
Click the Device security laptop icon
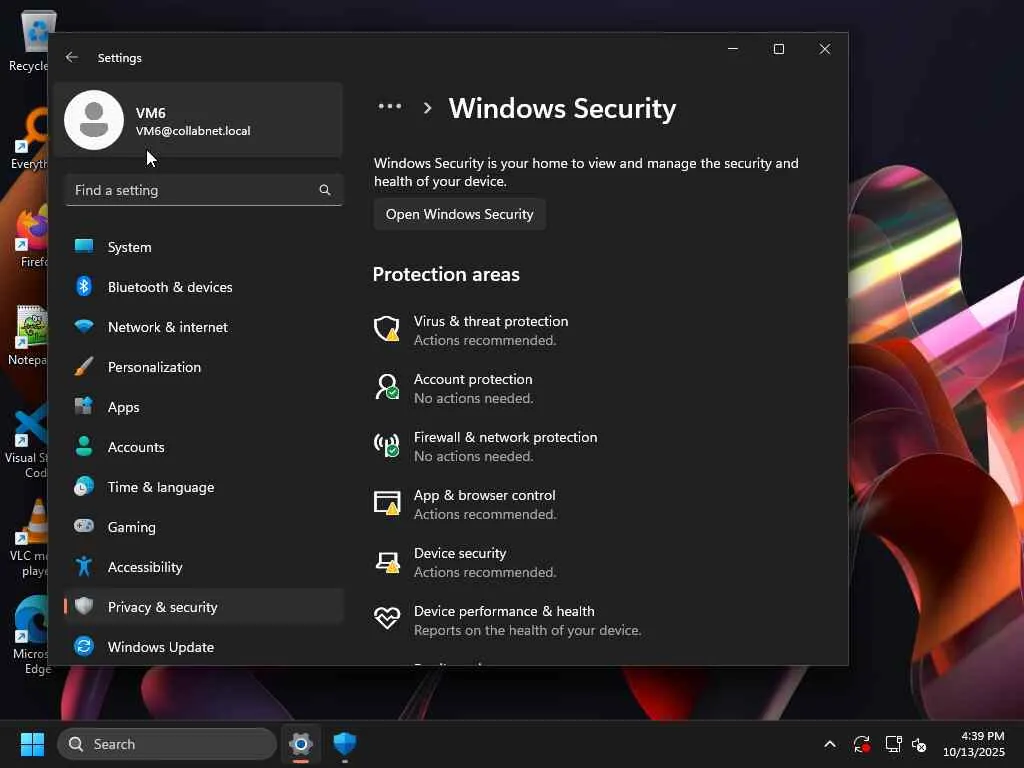tap(387, 562)
